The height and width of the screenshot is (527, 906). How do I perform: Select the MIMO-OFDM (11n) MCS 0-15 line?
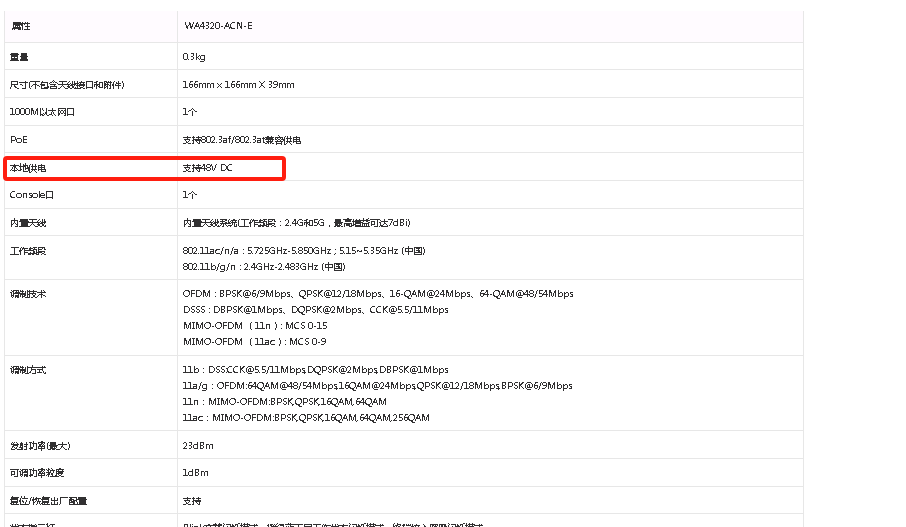[x=255, y=325]
